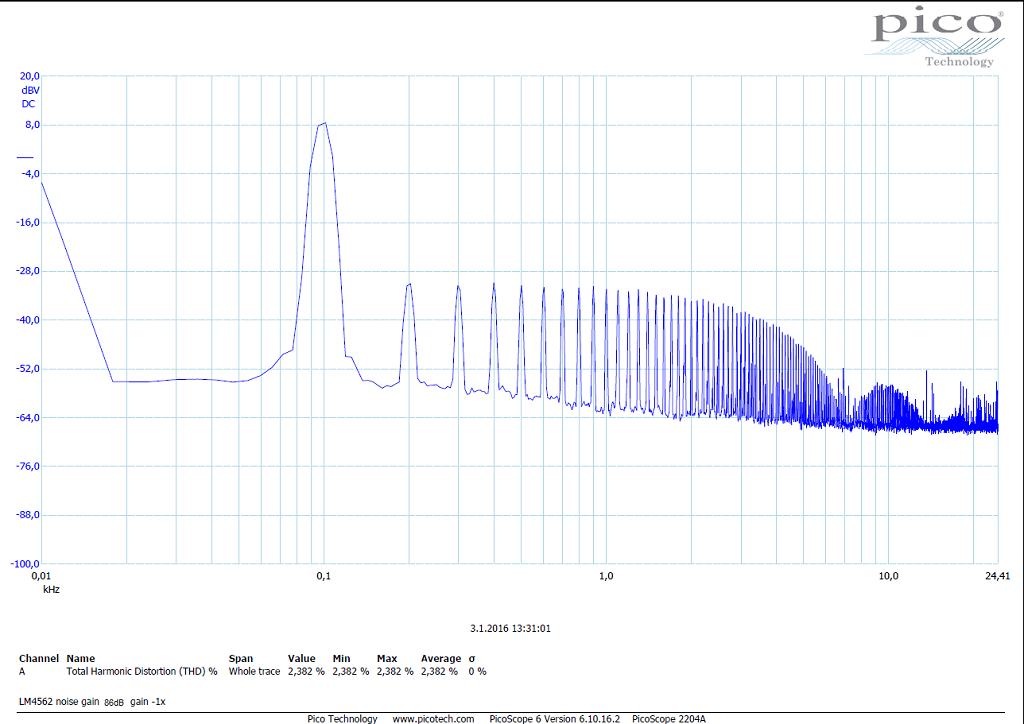Screen dimensions: 1024x724
Task: Click the 2,382 % under Max column
Action: point(395,671)
